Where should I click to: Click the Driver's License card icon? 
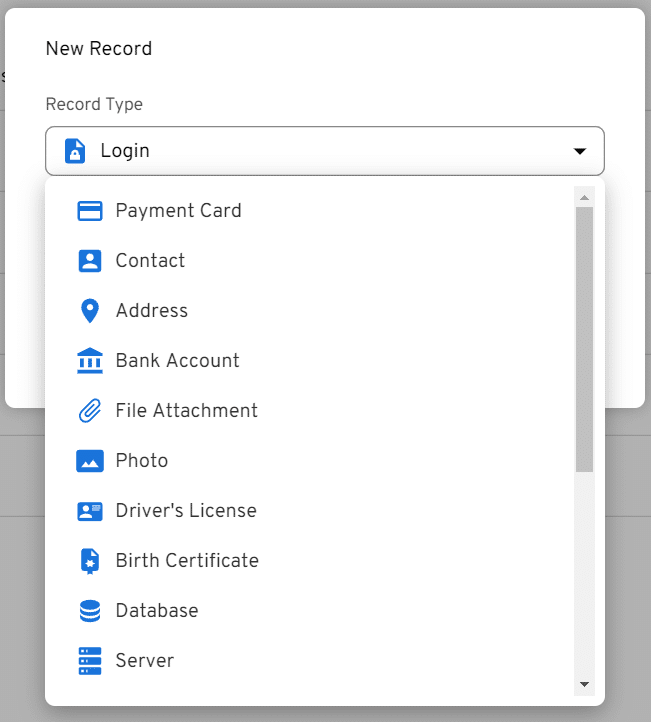[x=90, y=511]
